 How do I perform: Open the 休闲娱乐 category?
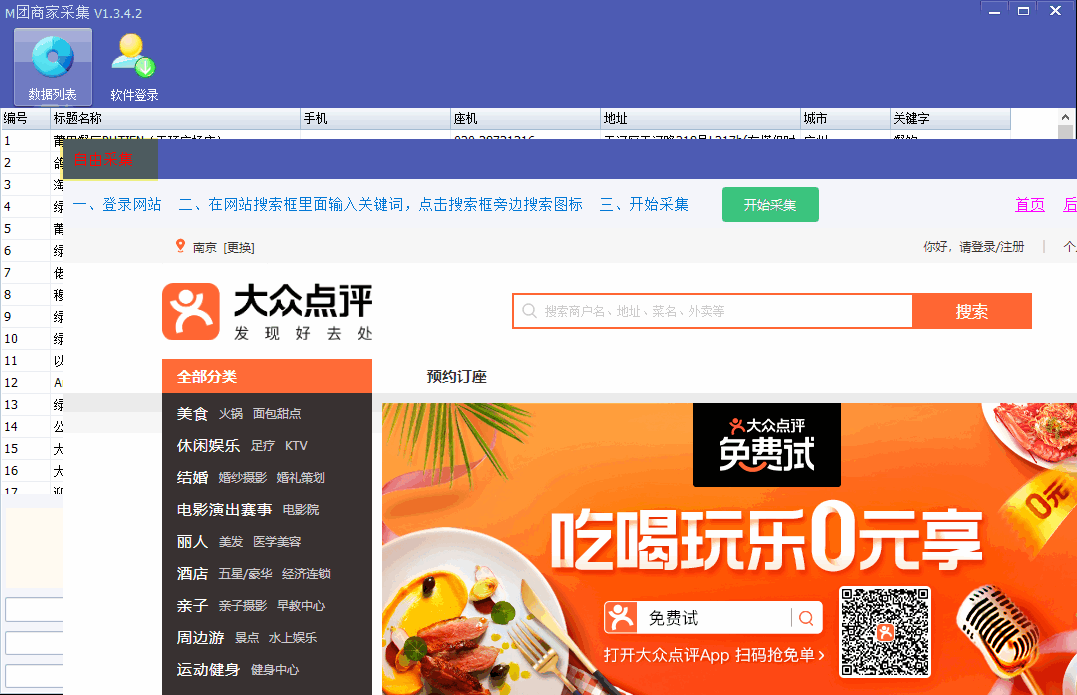(208, 446)
